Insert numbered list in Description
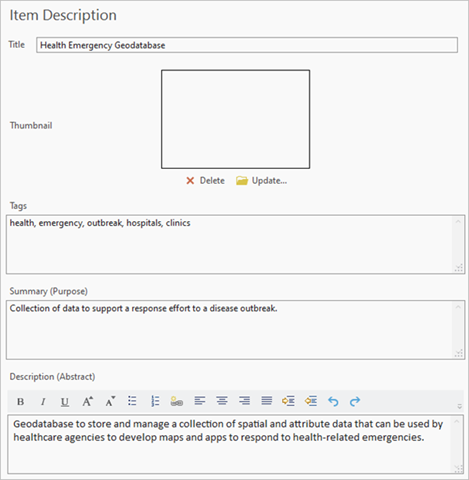 pyautogui.click(x=155, y=401)
